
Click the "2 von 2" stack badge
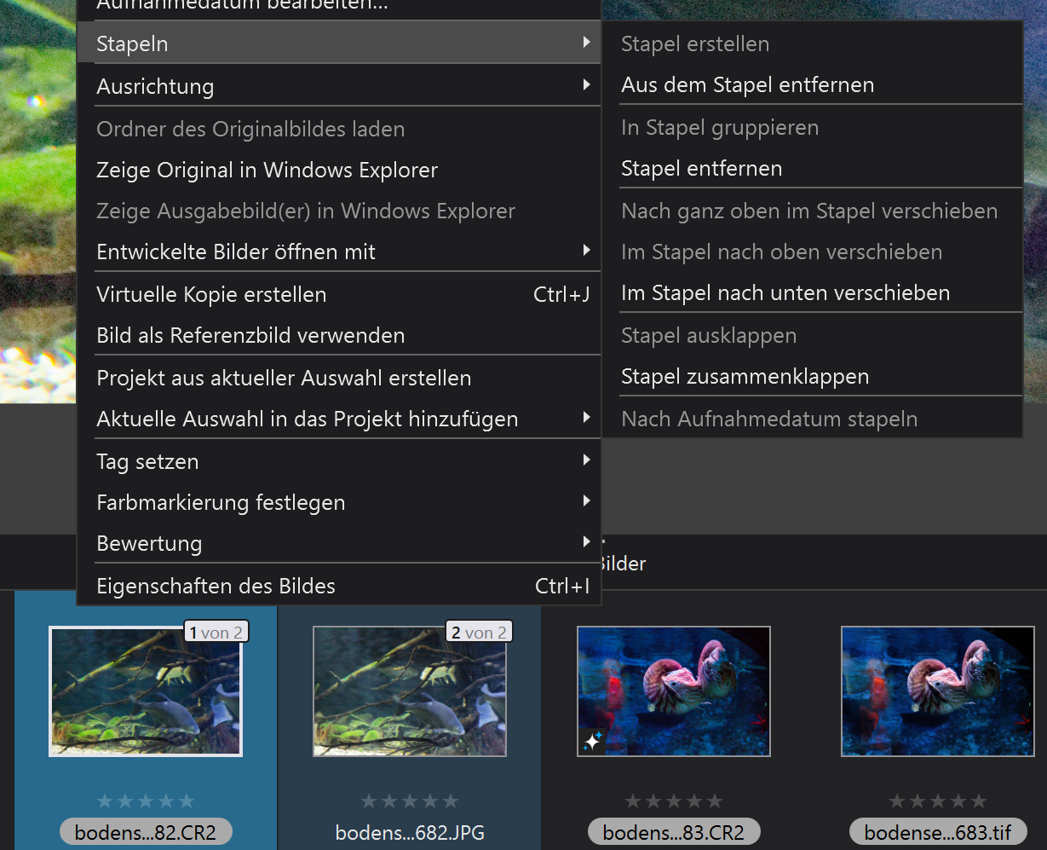(x=478, y=631)
